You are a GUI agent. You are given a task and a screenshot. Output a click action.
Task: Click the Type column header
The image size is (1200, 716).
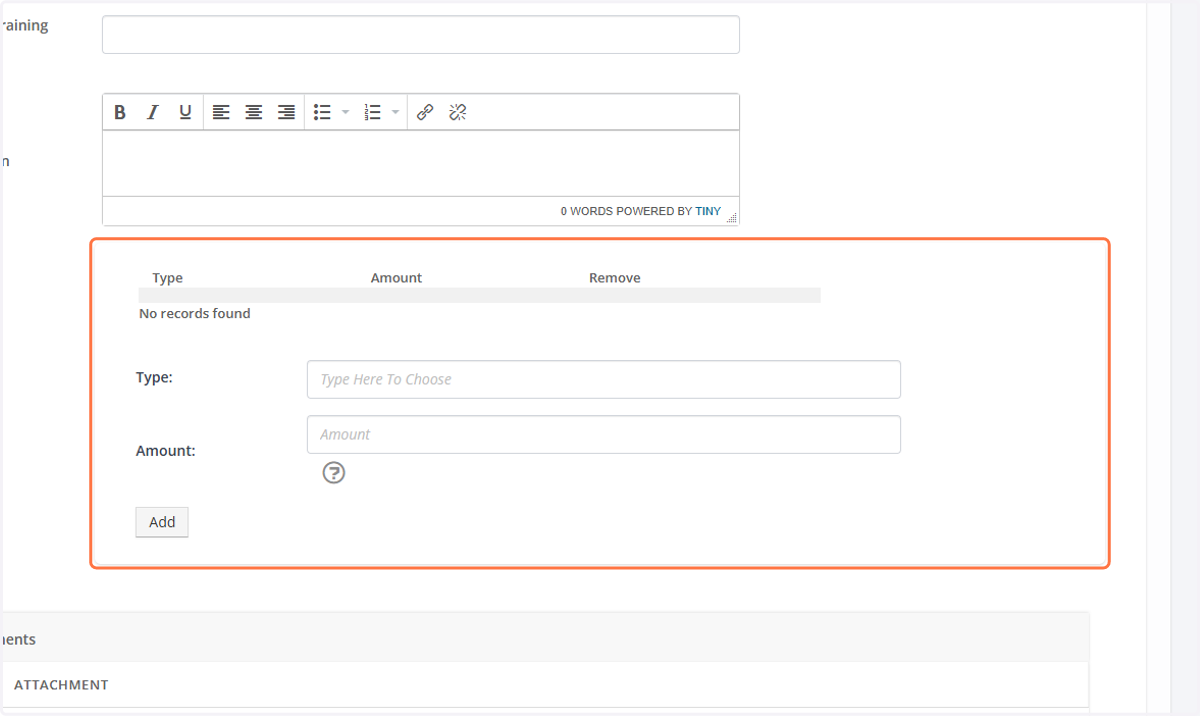[x=168, y=278]
